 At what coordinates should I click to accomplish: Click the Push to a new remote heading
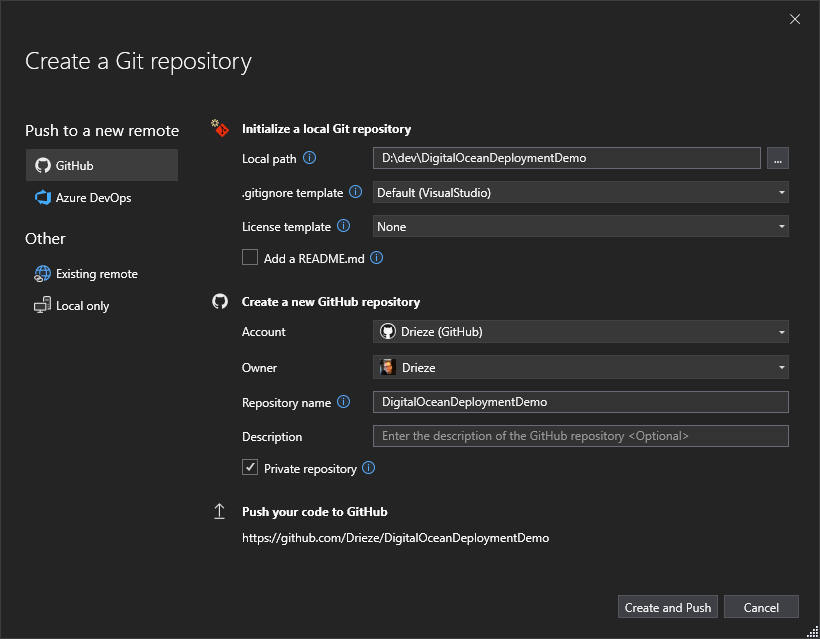tap(102, 130)
